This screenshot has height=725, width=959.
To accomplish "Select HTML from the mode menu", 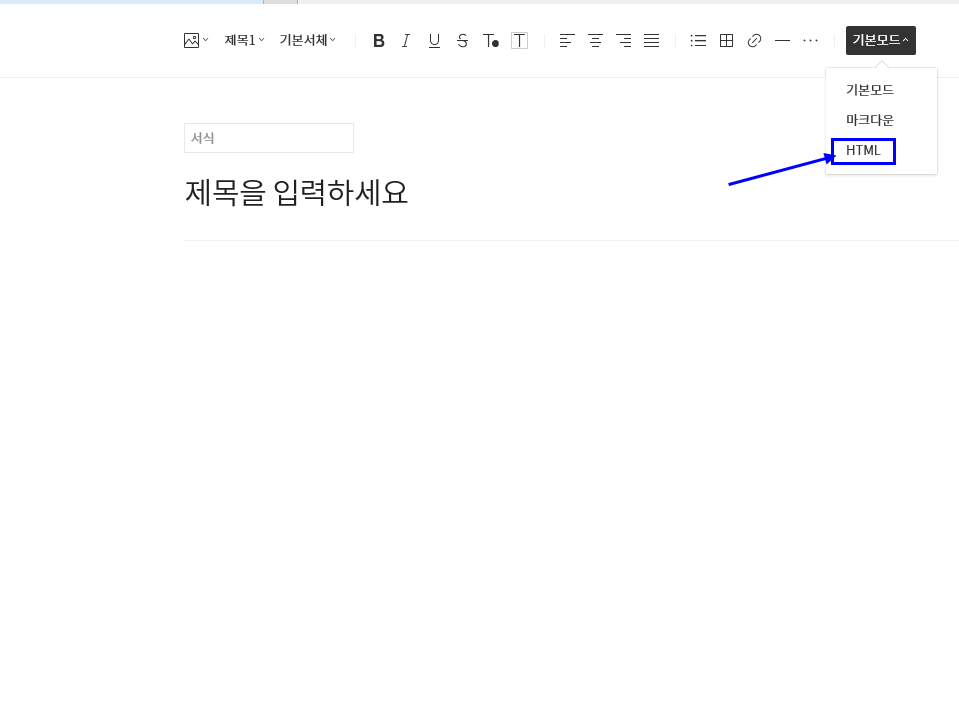I will pyautogui.click(x=863, y=151).
